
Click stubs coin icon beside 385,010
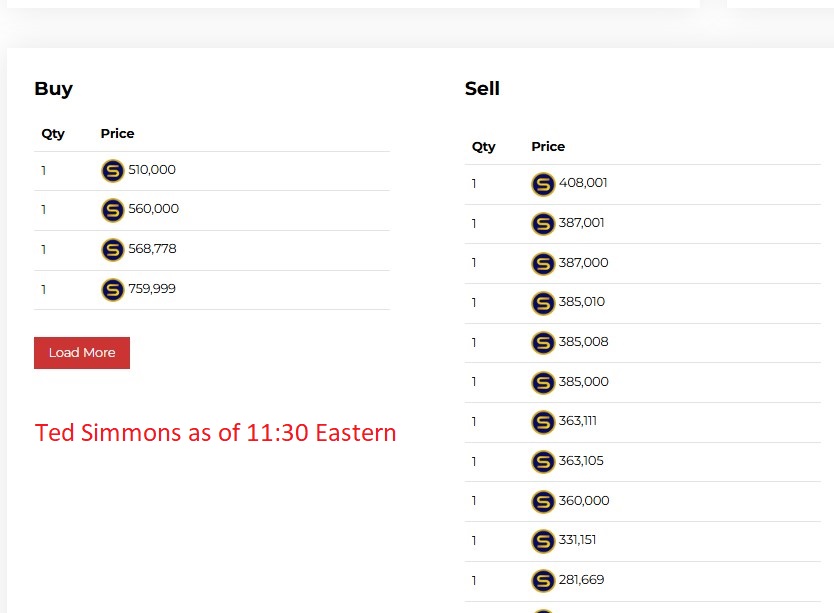click(543, 303)
